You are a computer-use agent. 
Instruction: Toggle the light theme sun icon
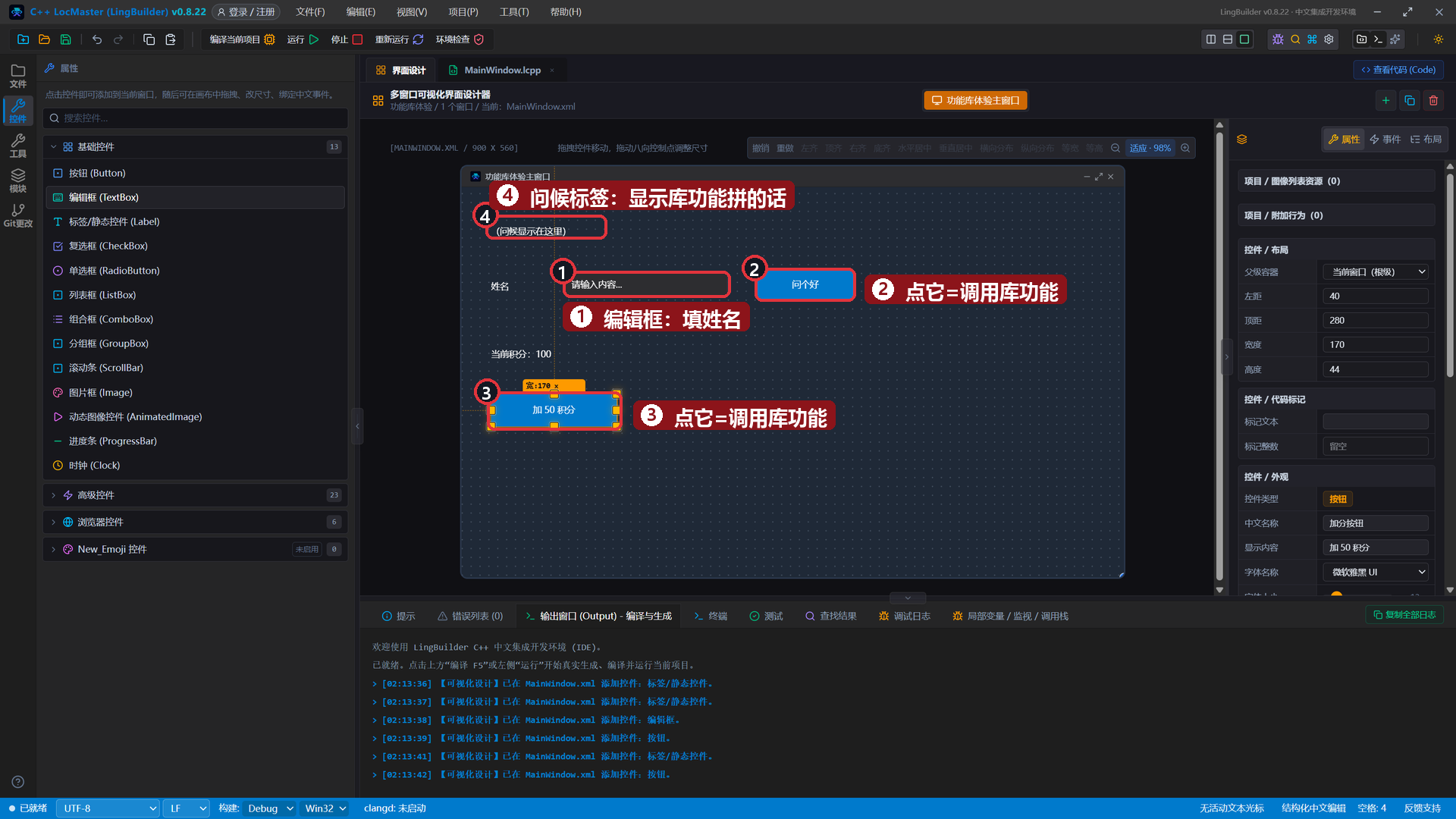(1438, 39)
